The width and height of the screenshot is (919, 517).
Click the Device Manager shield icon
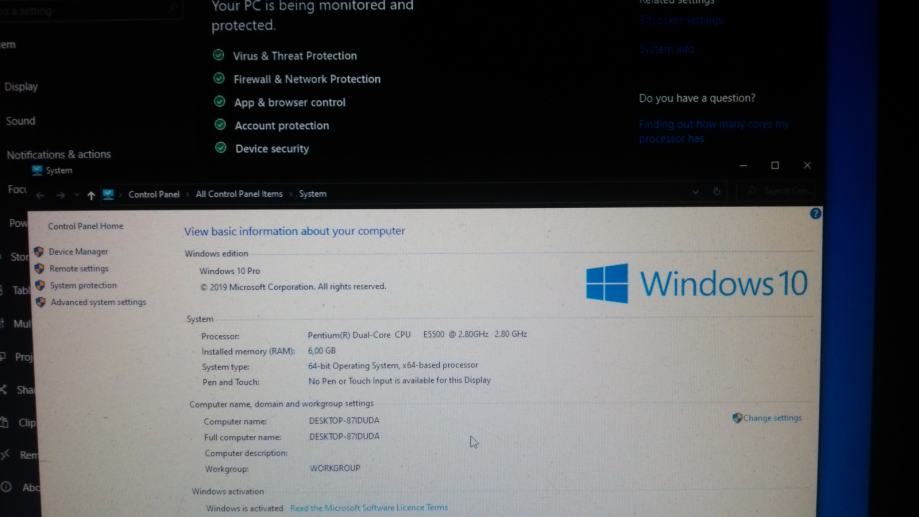coord(39,251)
